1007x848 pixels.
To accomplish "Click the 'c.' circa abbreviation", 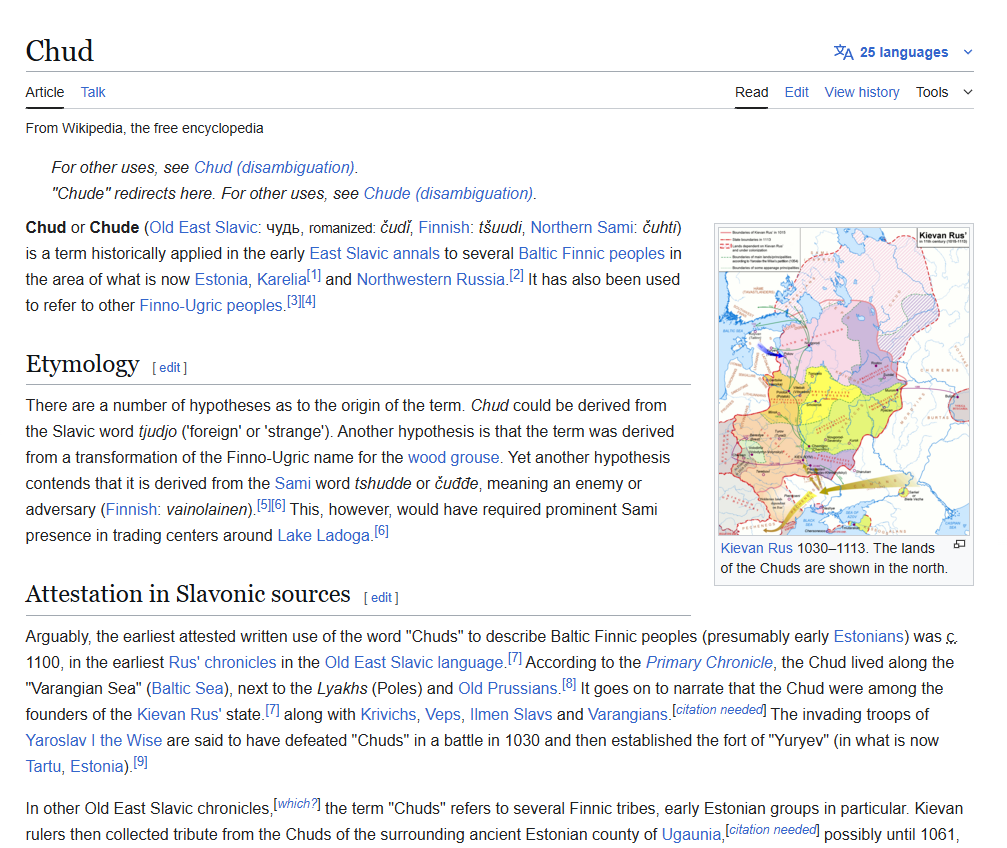I will [951, 637].
